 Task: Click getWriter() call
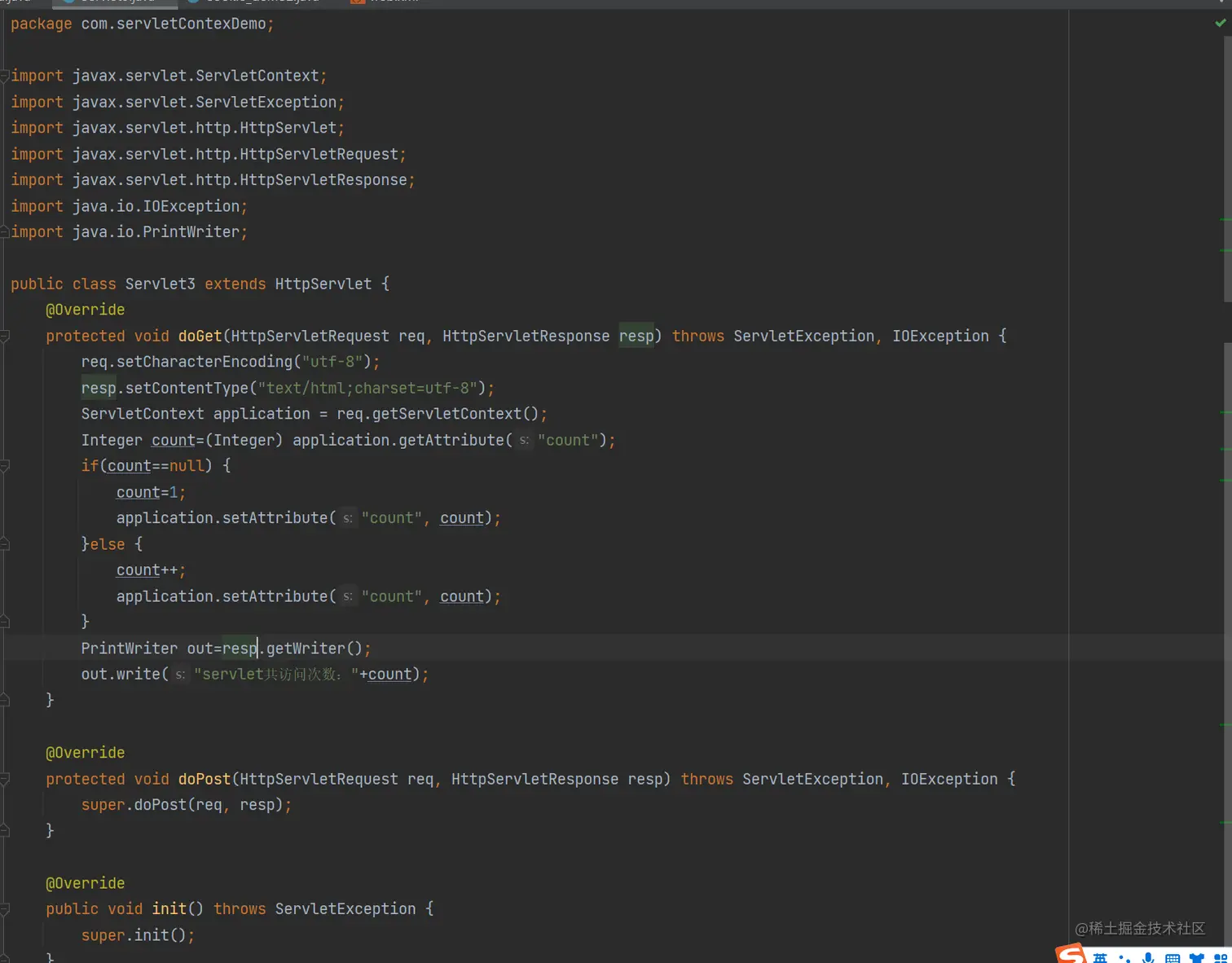pos(315,649)
